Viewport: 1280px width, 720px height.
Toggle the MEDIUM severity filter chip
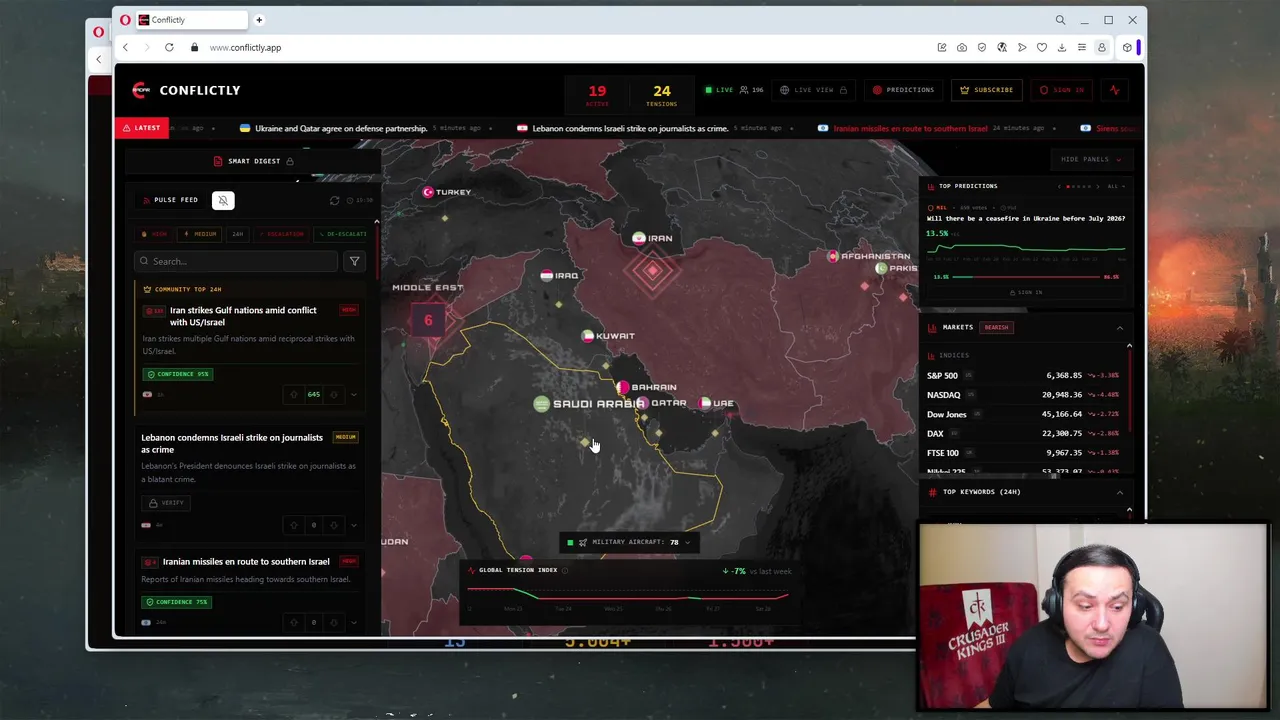pos(201,234)
